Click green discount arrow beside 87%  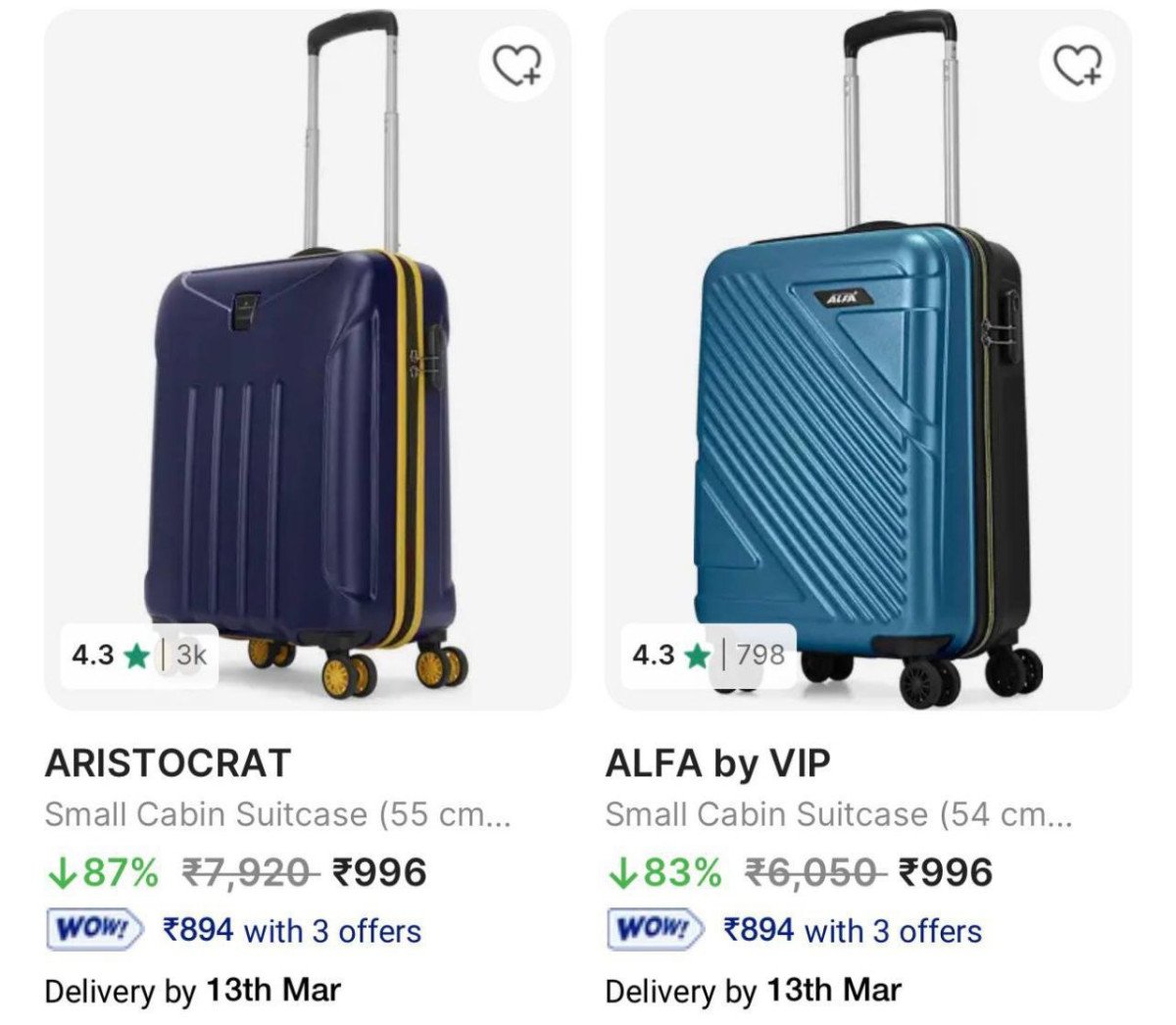pos(61,872)
